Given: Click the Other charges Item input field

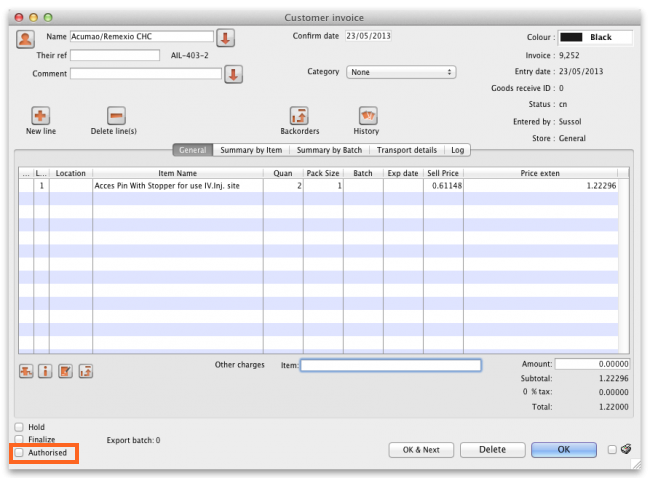Looking at the screenshot, I should click(391, 365).
